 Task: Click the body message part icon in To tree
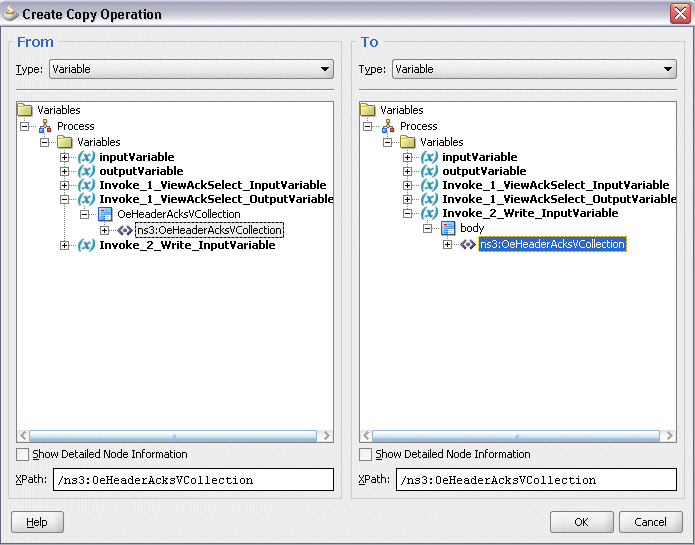448,229
